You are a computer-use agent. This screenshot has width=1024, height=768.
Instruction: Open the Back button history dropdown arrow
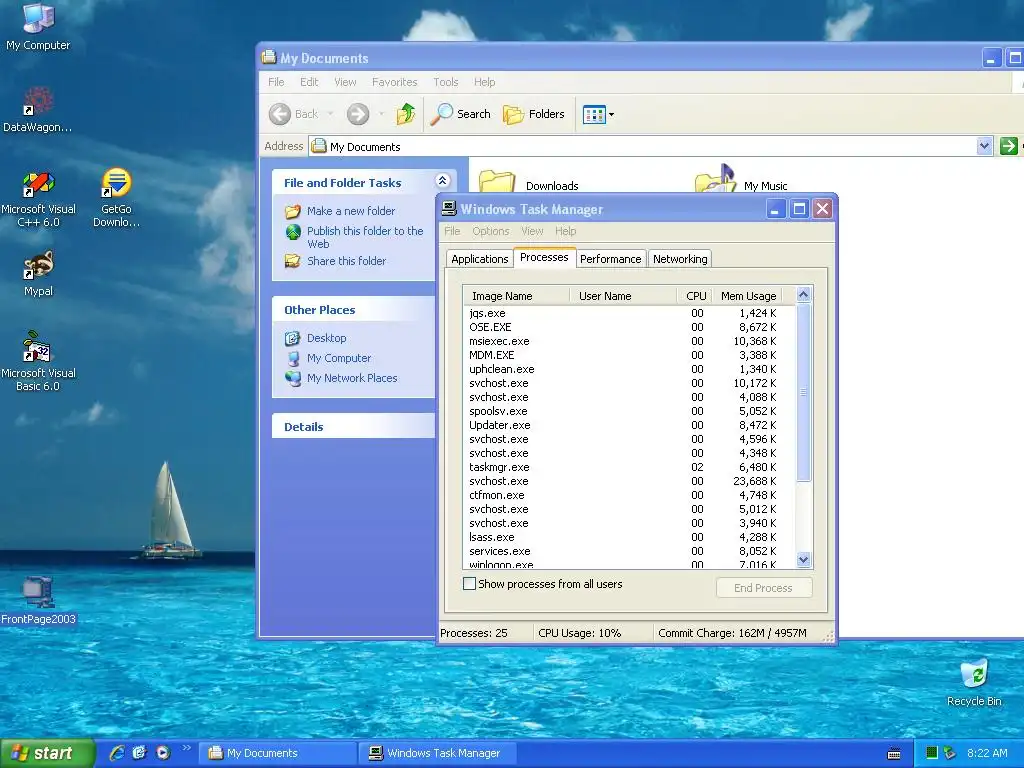pos(330,114)
